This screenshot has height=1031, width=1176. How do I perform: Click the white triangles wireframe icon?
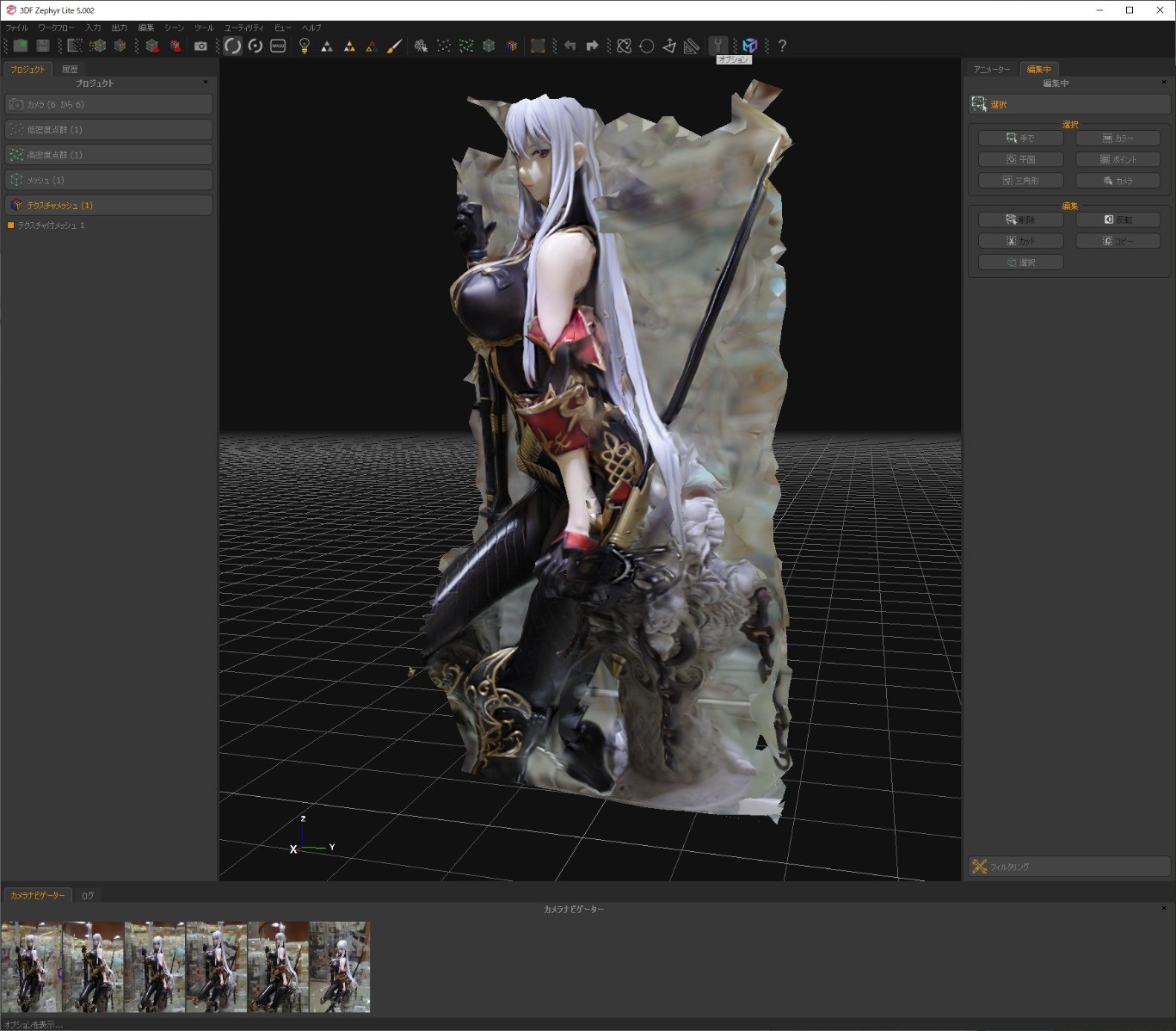tap(327, 46)
